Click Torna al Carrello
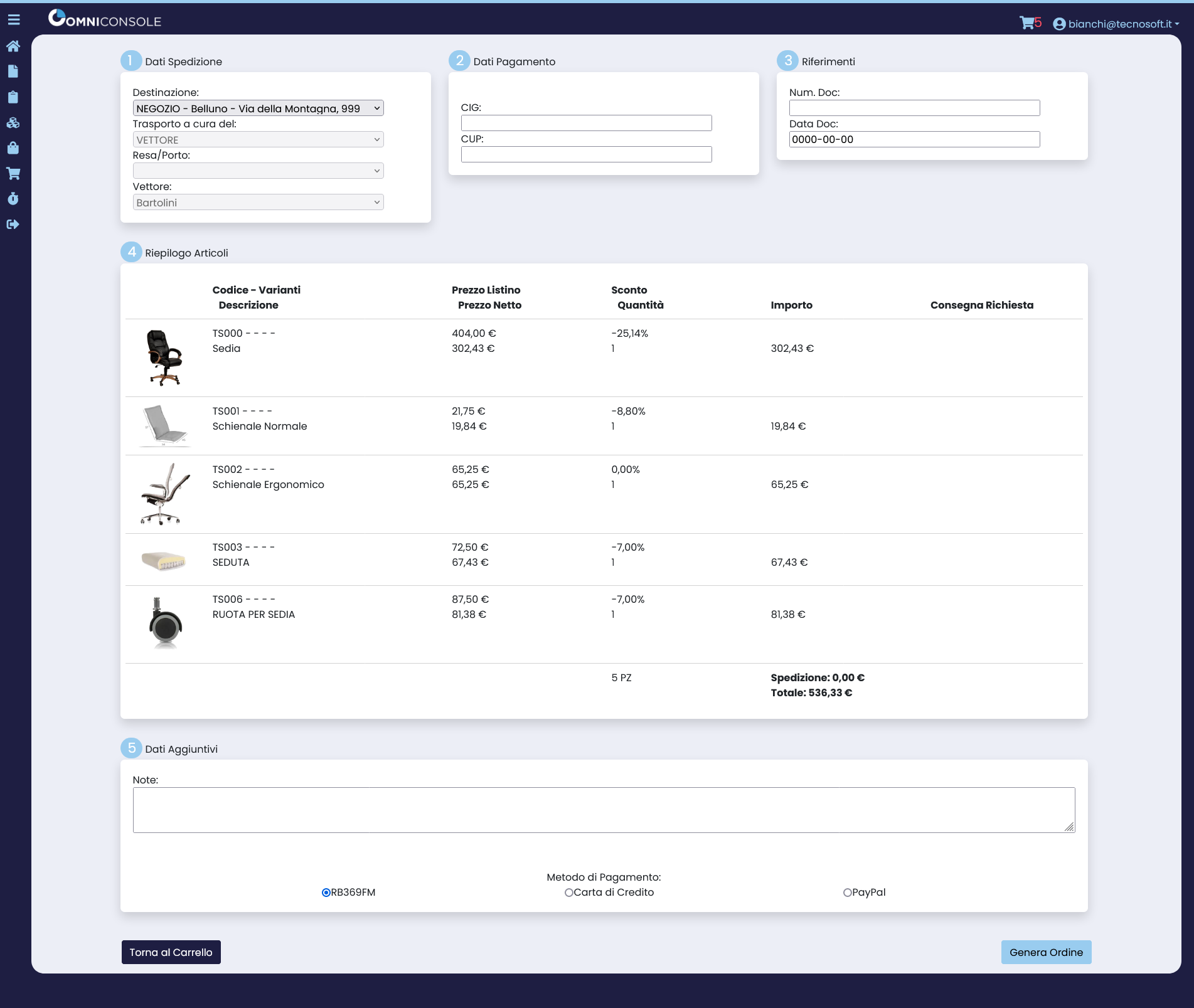Image resolution: width=1194 pixels, height=1008 pixels. tap(171, 952)
